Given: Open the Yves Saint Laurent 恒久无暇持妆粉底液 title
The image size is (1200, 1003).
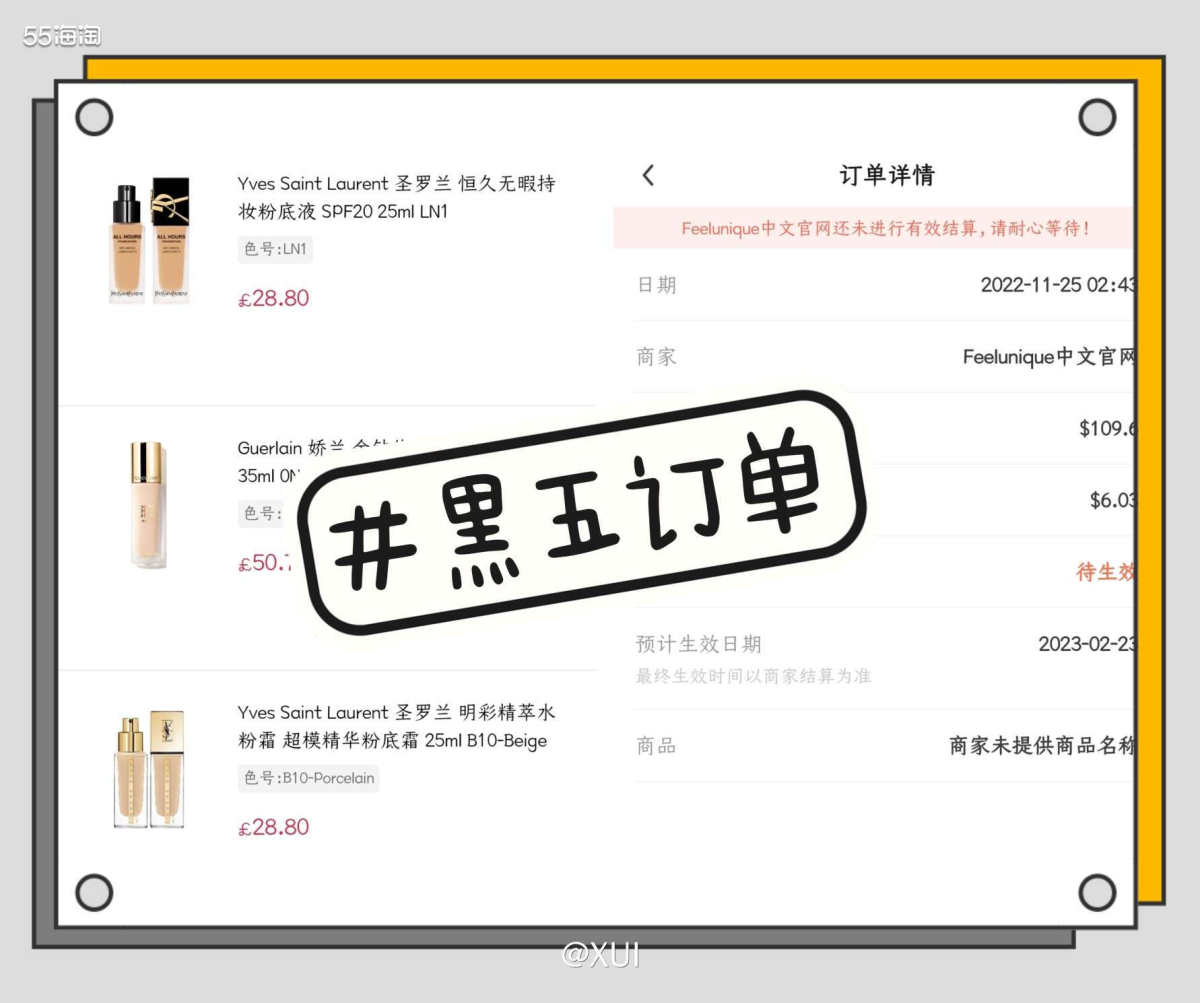Looking at the screenshot, I should coord(396,198).
